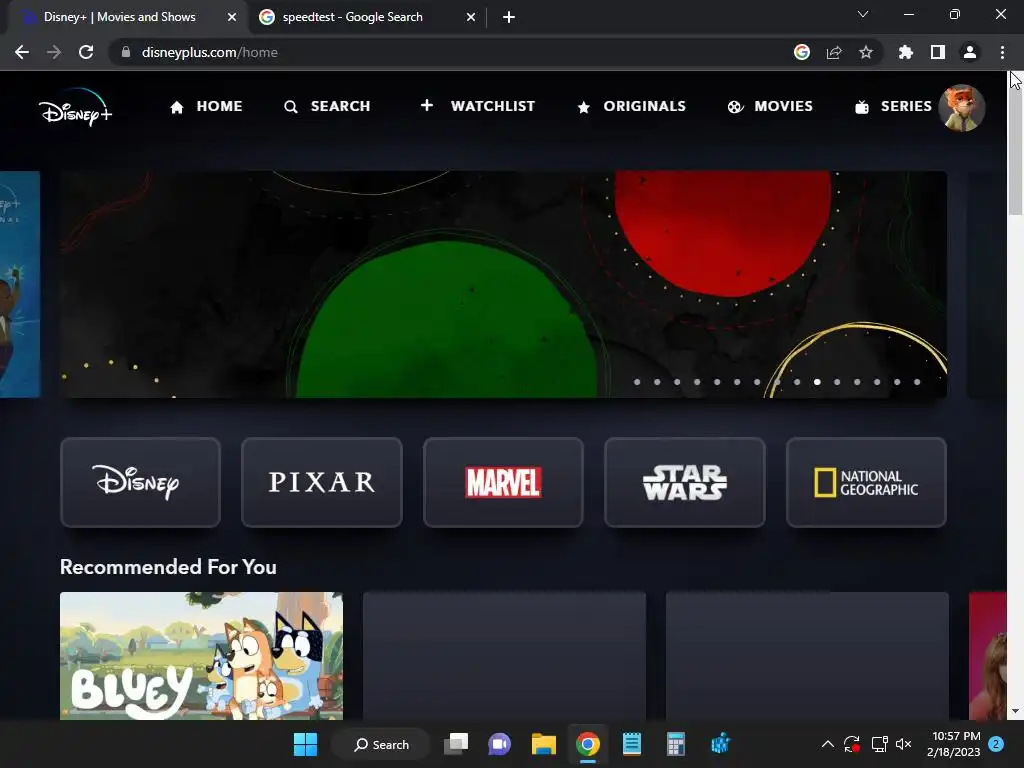
Task: Open notifications badge showing 2
Action: coord(996,744)
